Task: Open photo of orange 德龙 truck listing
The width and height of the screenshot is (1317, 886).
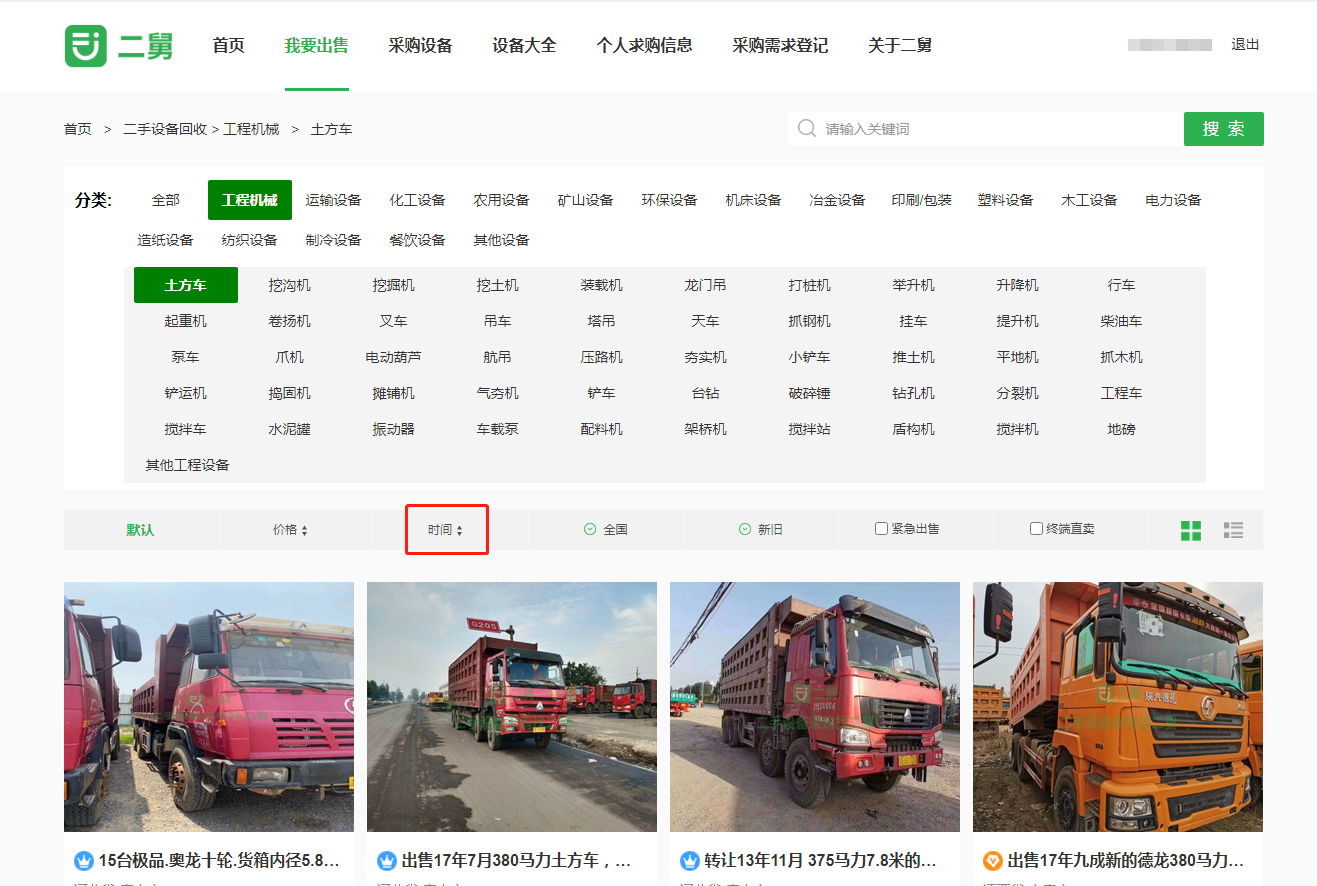Action: [1118, 707]
